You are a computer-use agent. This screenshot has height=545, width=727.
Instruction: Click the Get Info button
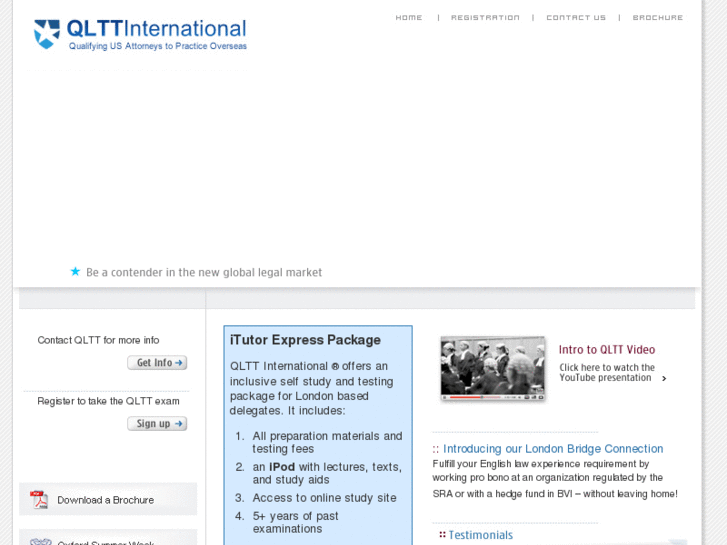157,363
